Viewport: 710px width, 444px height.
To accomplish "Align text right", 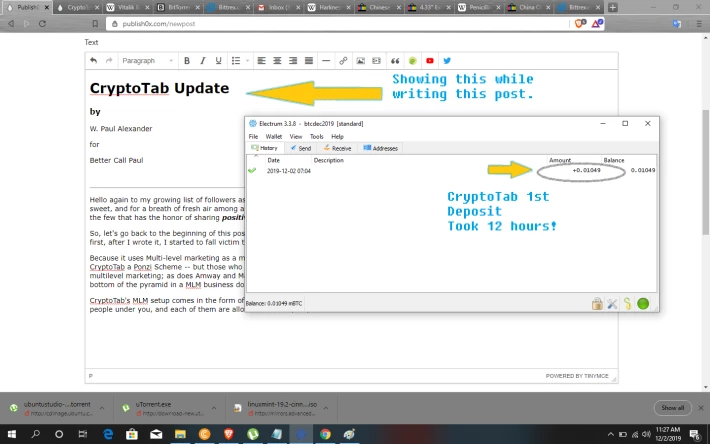I will click(x=293, y=61).
